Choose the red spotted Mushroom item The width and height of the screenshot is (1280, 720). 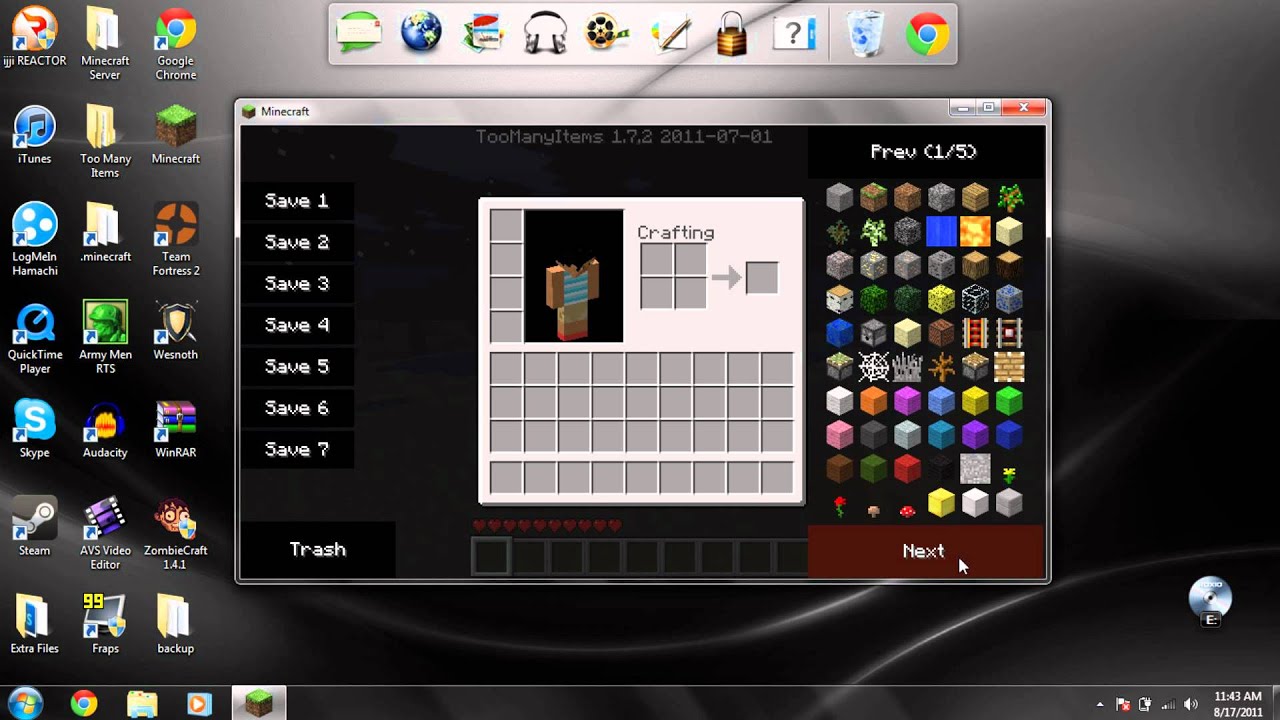[907, 509]
